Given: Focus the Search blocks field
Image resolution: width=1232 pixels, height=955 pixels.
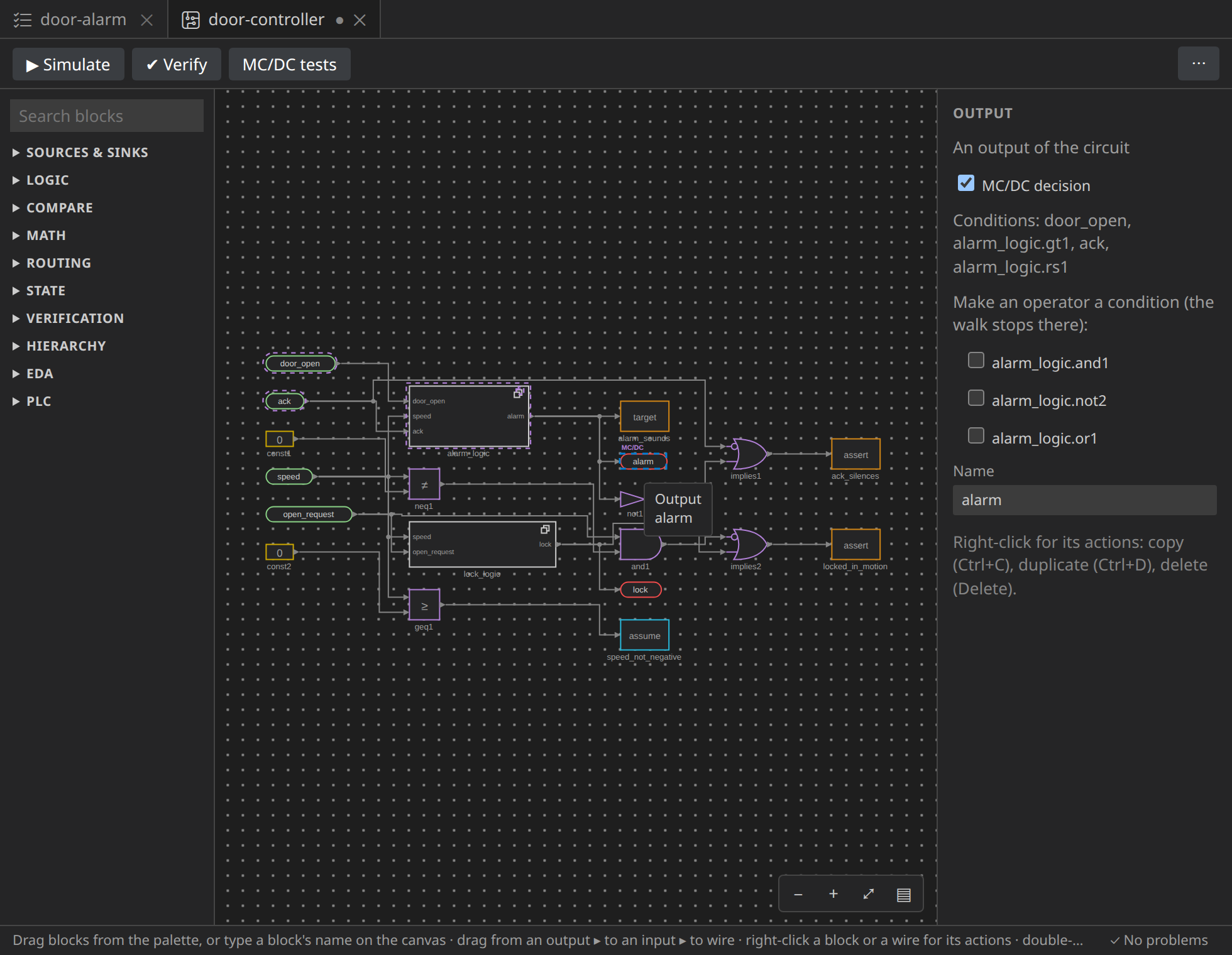Looking at the screenshot, I should point(107,116).
